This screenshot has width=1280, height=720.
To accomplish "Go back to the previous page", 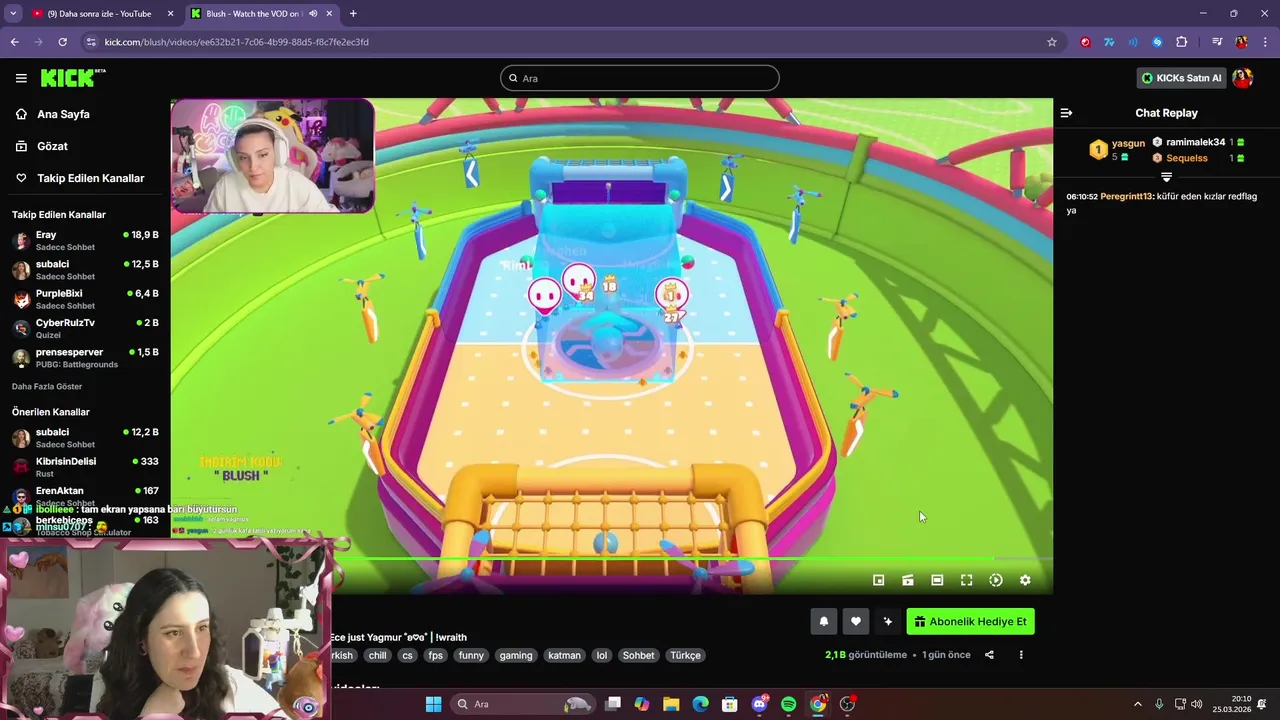I will 14,42.
